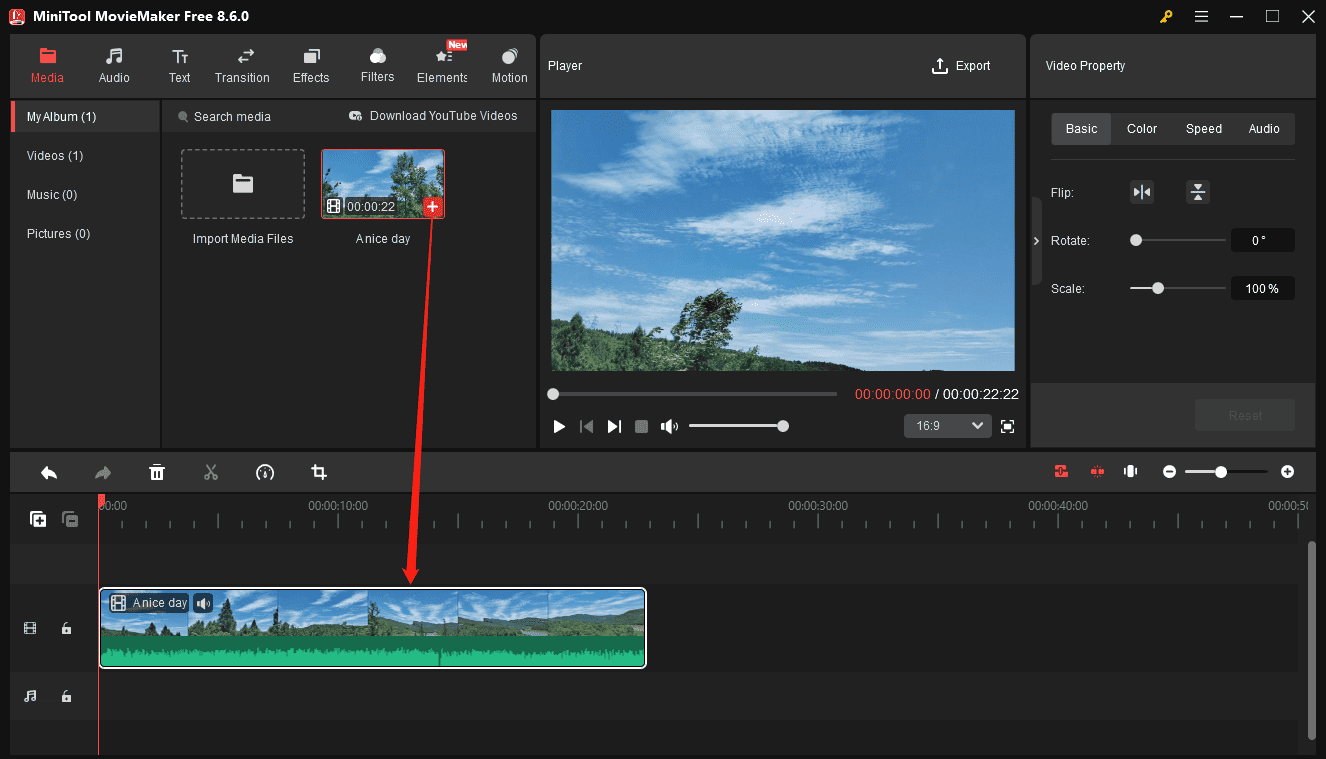Open the Crop tool
The height and width of the screenshot is (759, 1326).
[319, 472]
